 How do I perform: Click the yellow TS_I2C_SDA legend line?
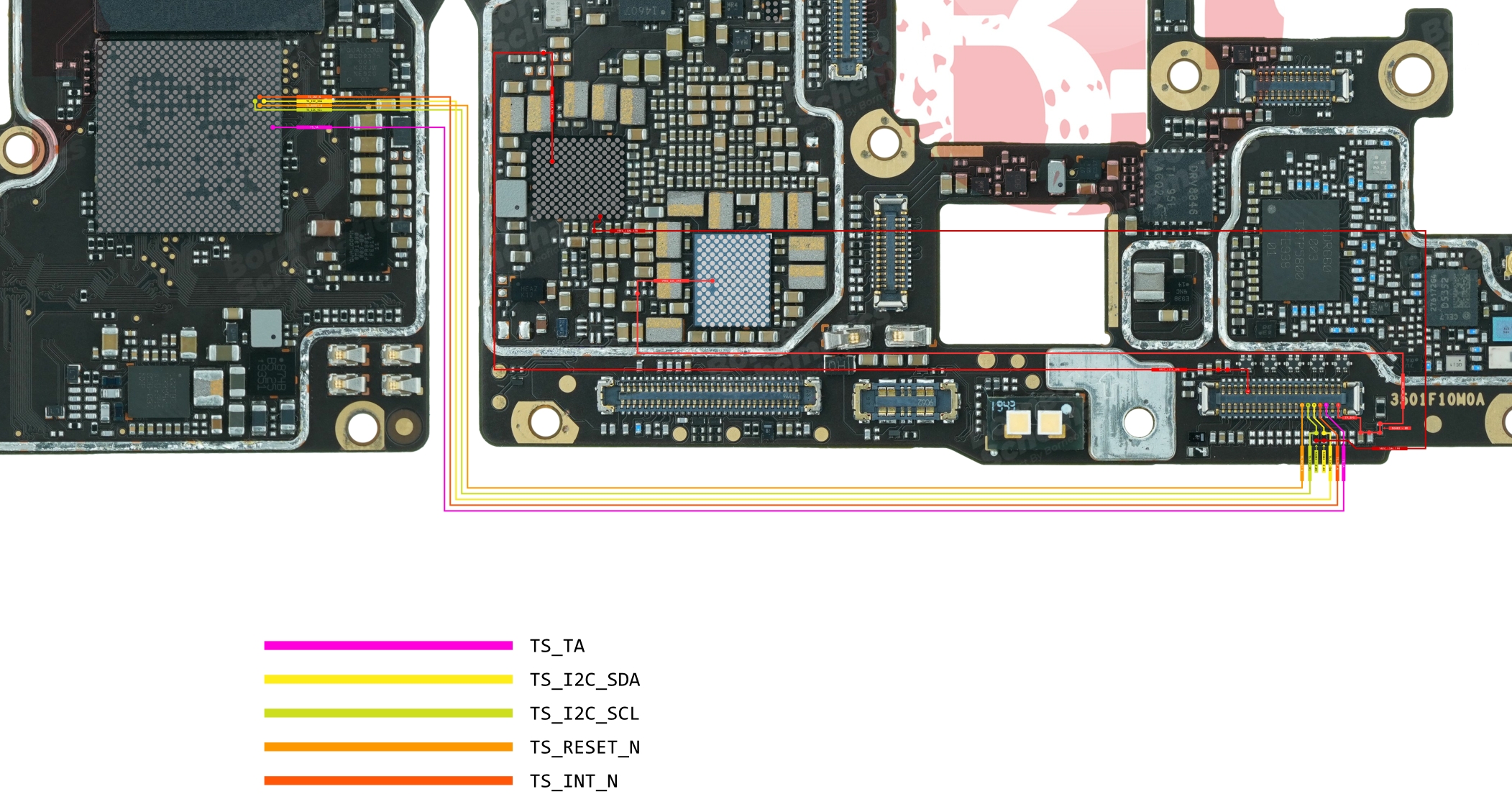[388, 679]
